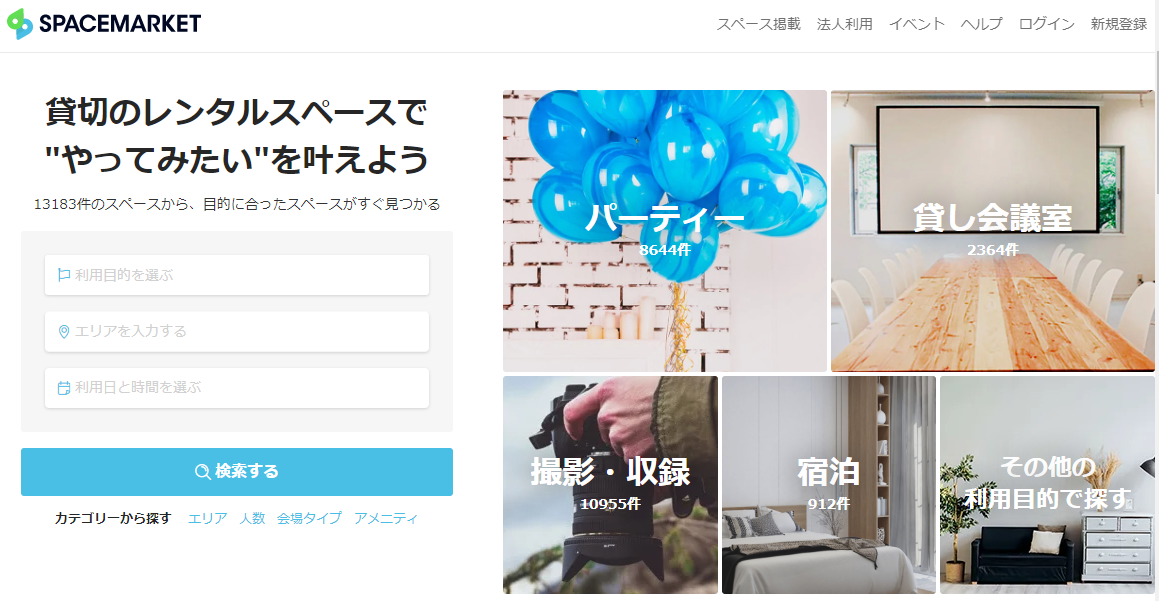Screen dimensions: 1159x601
Task: Click the location pin icon in area field
Action: coord(64,332)
